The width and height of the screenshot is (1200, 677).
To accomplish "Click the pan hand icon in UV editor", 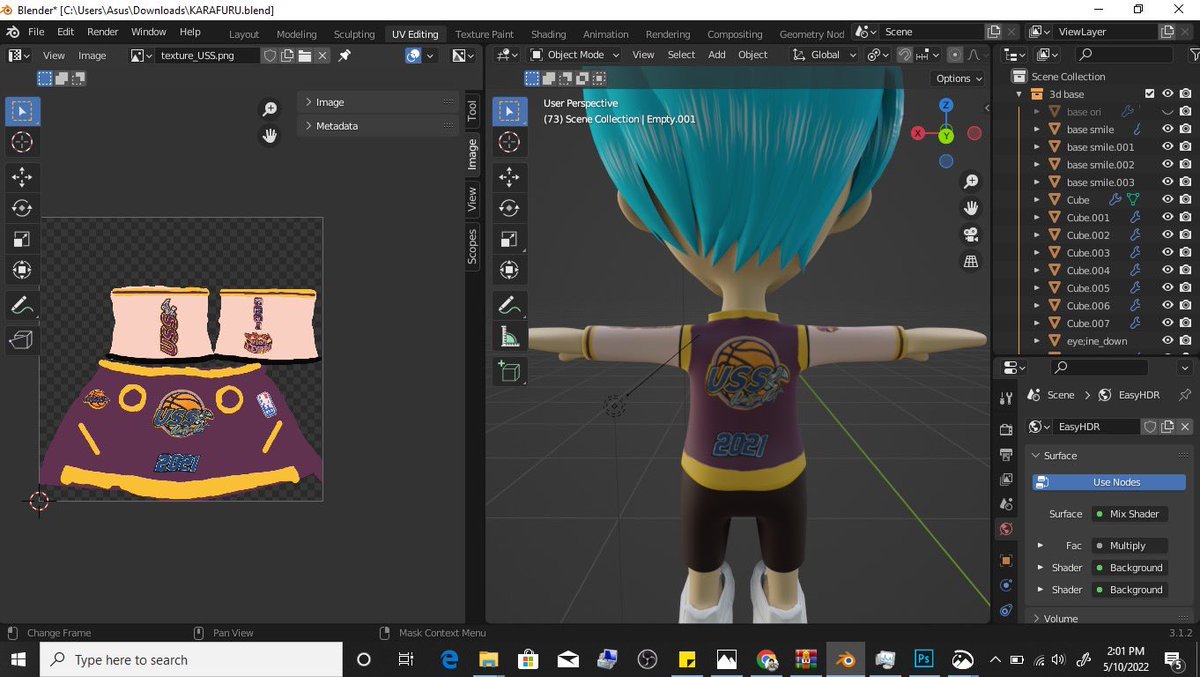I will [270, 135].
